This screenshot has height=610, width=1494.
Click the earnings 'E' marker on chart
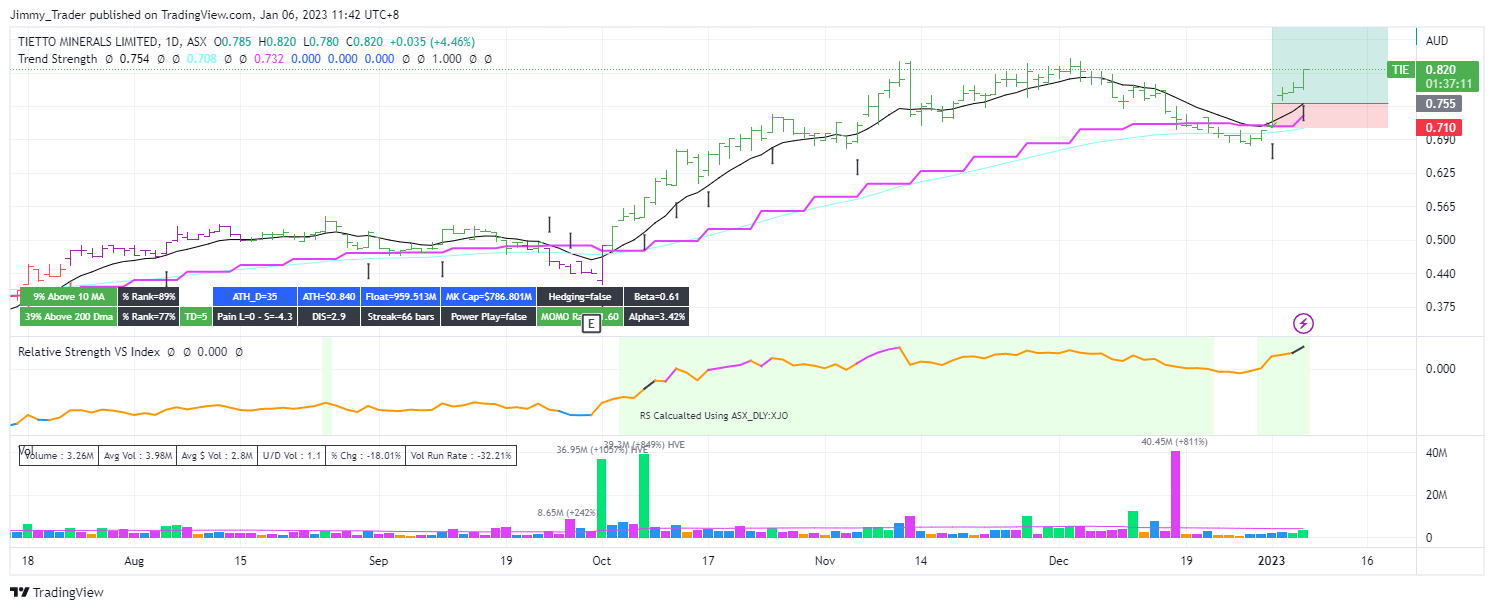[591, 324]
